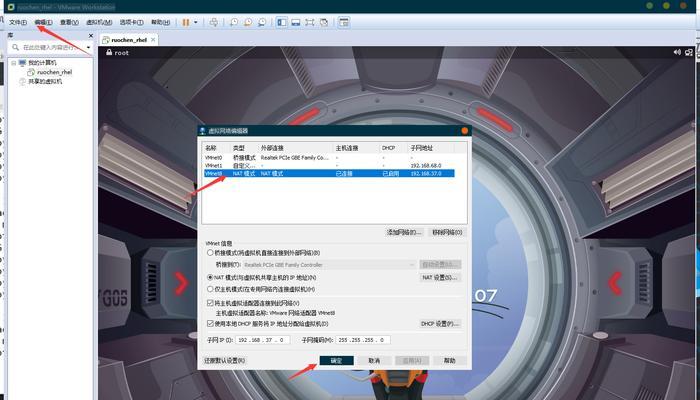700x400 pixels.
Task: Click the 帮助 button in dialog
Action: (450, 361)
